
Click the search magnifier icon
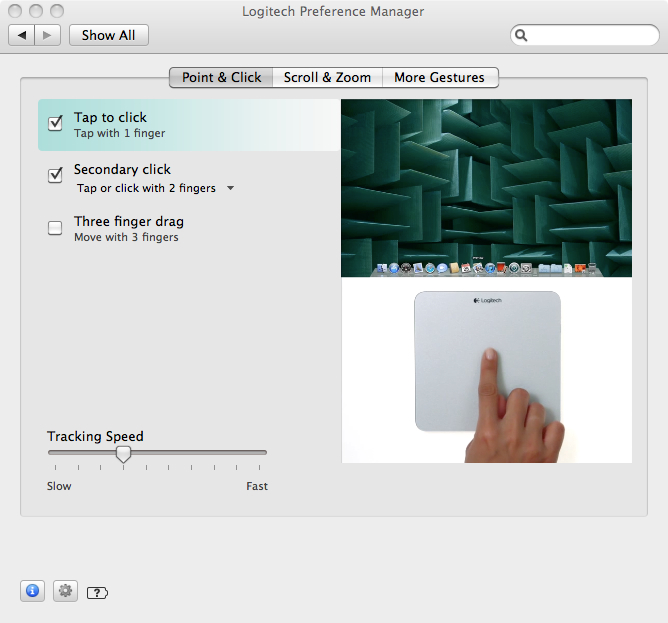coord(521,35)
